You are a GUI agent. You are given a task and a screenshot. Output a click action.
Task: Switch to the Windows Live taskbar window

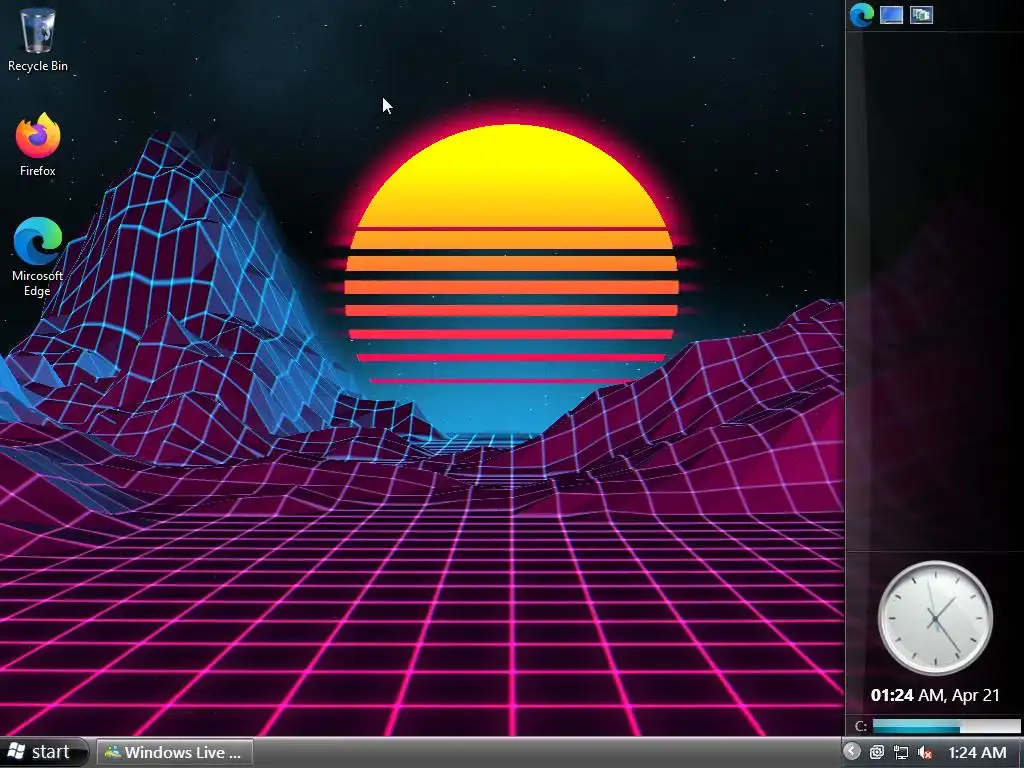175,752
